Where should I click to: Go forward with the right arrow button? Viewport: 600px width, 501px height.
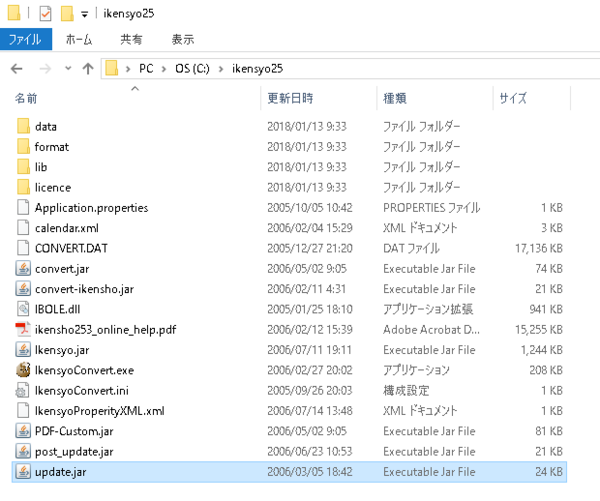pos(45,69)
